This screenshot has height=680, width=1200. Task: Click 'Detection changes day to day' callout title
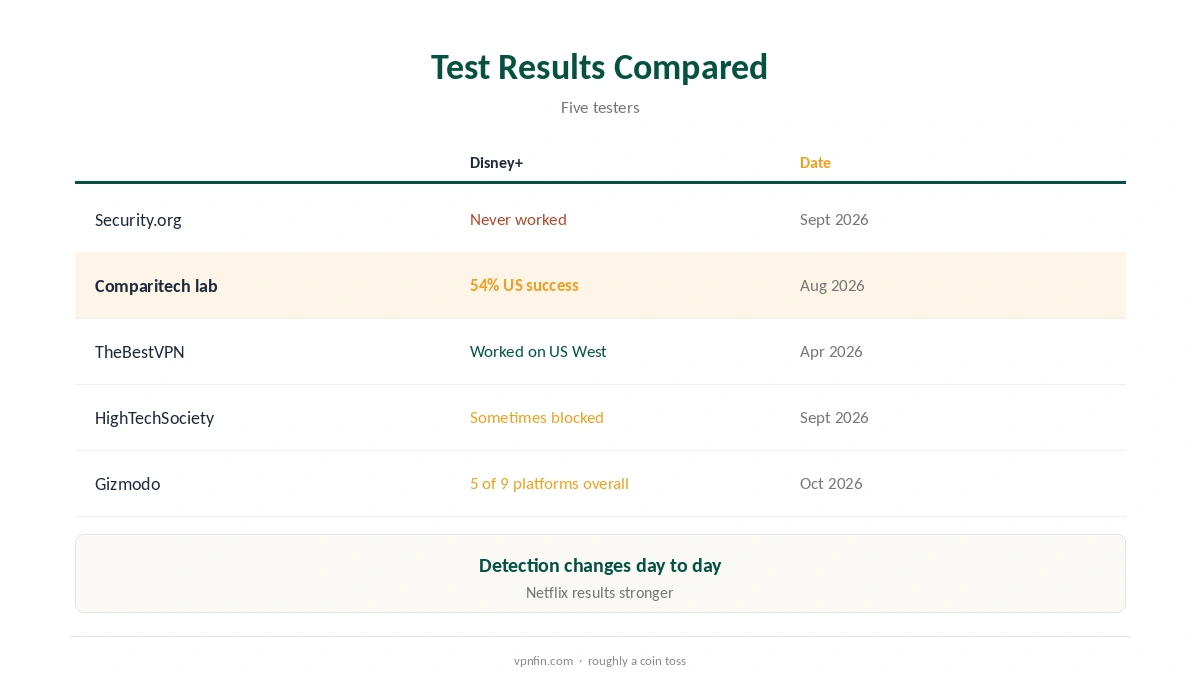(x=600, y=566)
